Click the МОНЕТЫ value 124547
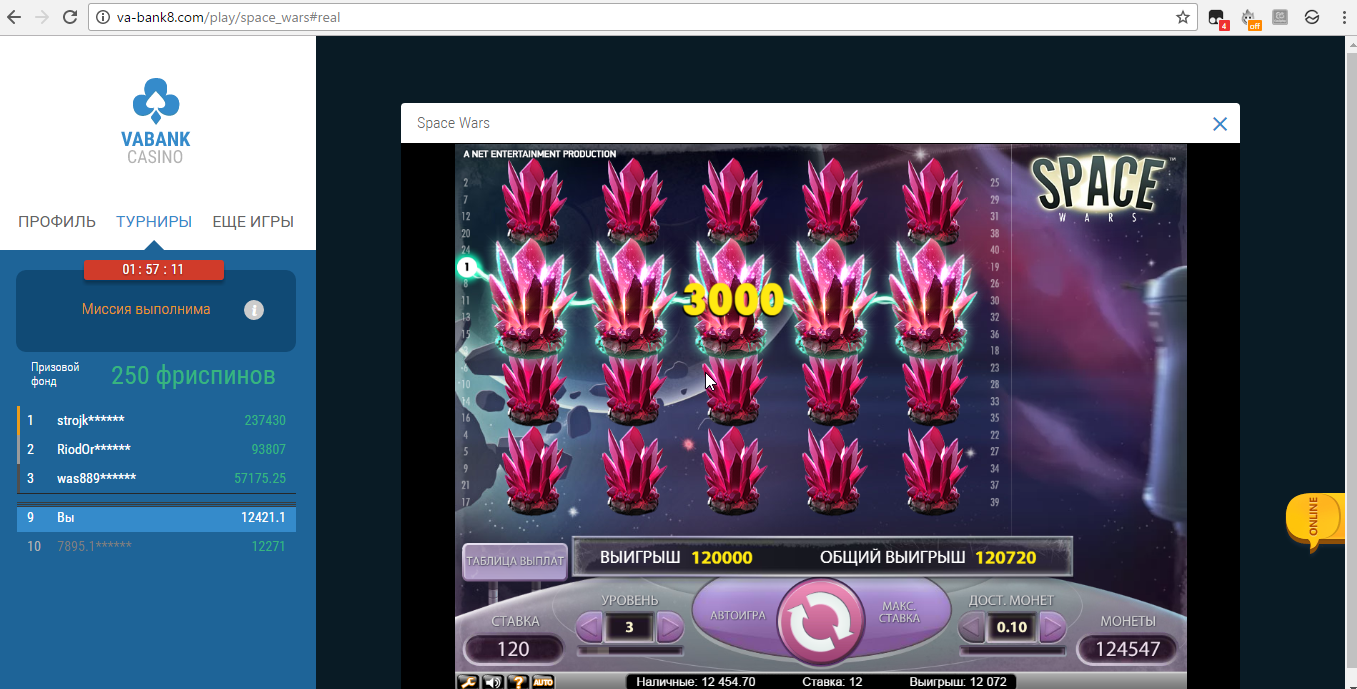1357x689 pixels. pyautogui.click(x=1127, y=649)
